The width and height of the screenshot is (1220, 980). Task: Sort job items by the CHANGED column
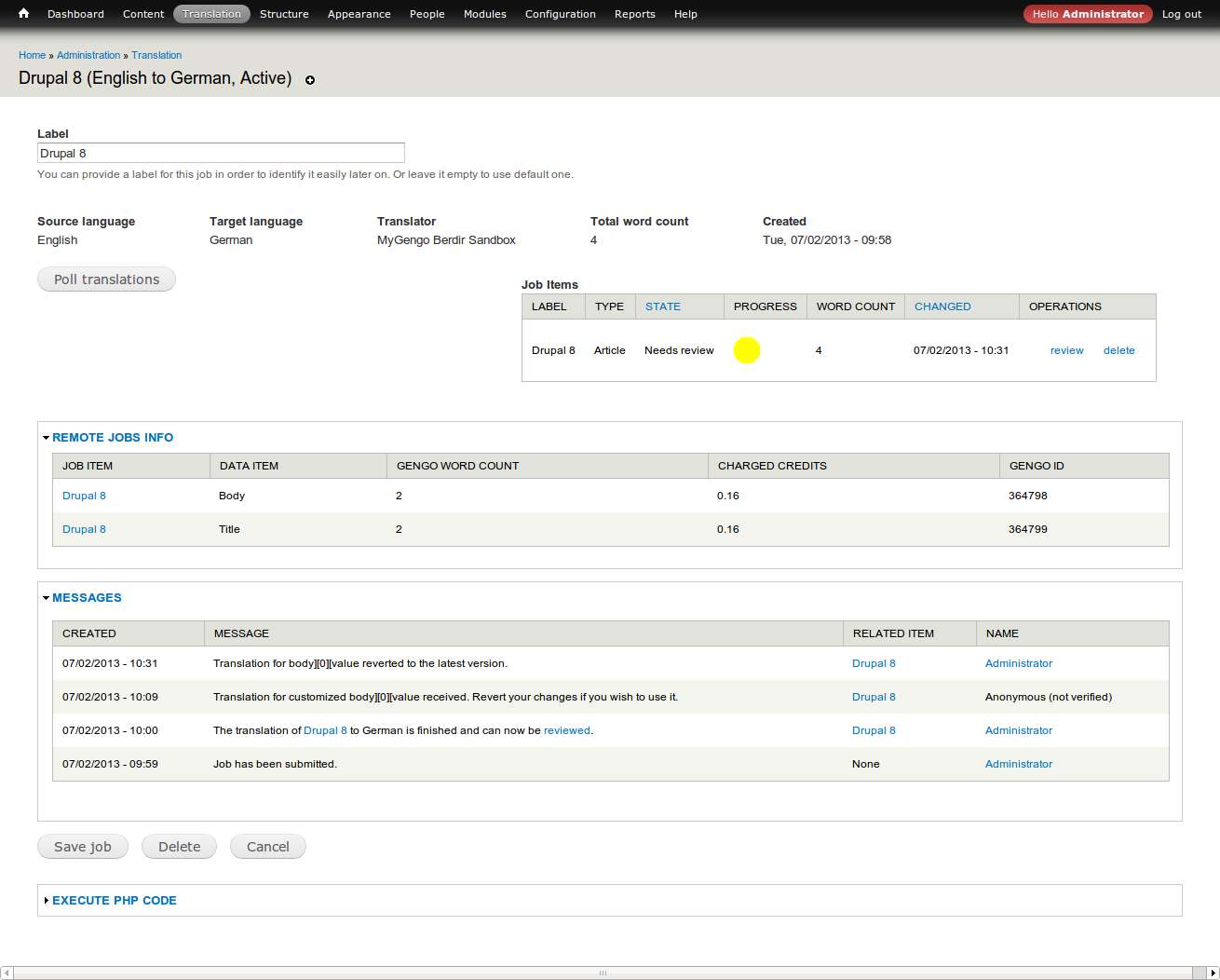(942, 306)
